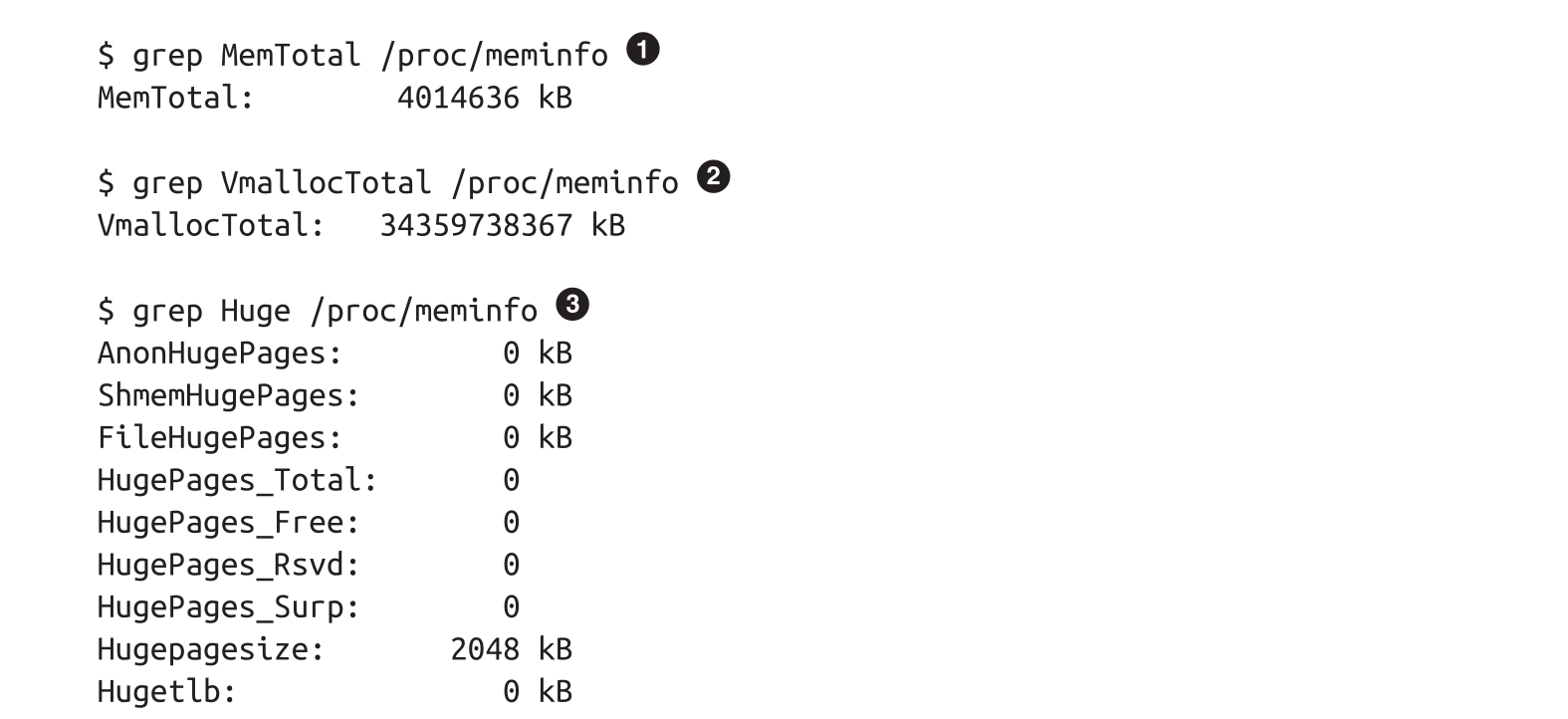Click callout marker number 1
The height and width of the screenshot is (719, 1568).
(x=643, y=50)
